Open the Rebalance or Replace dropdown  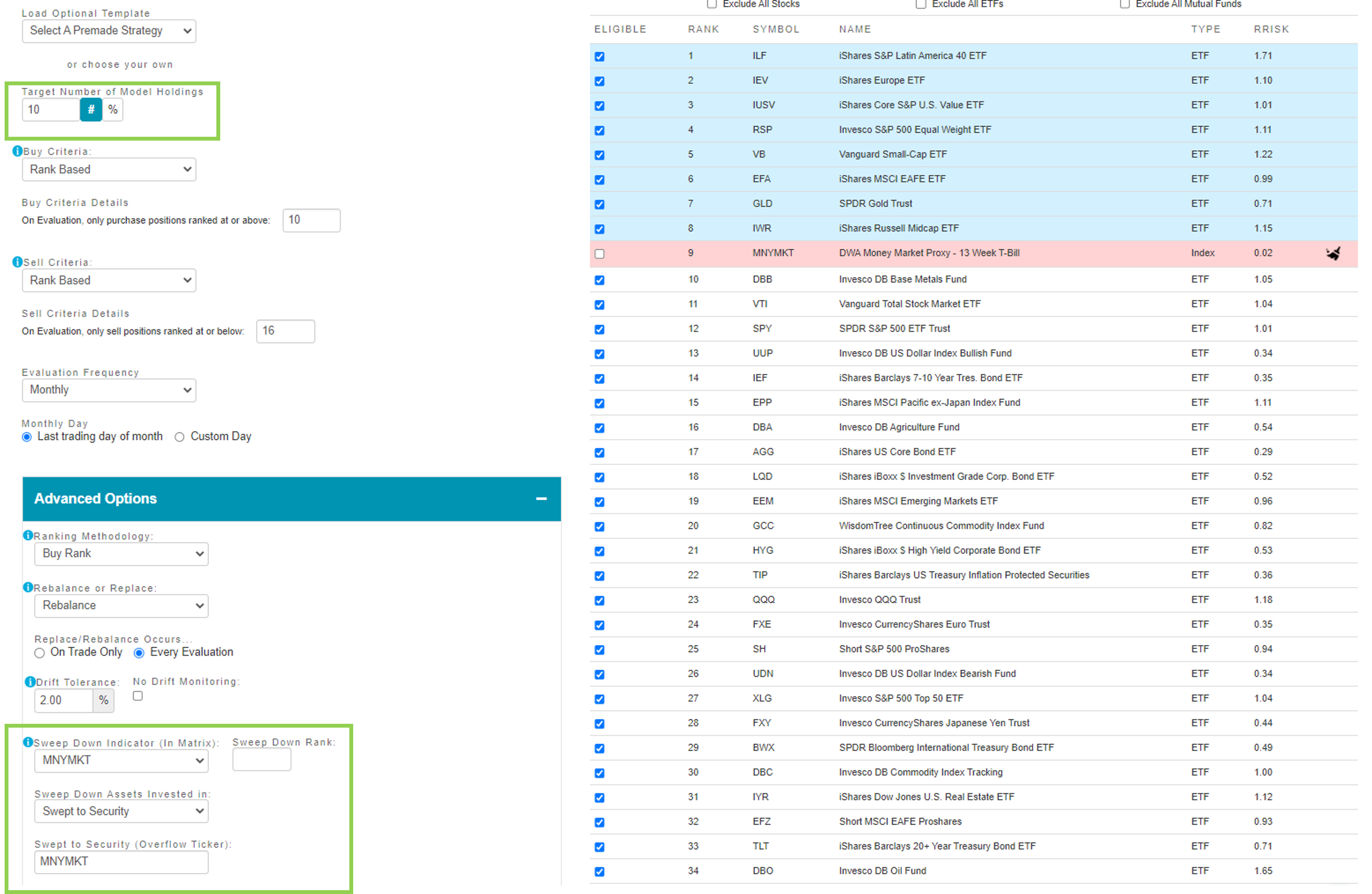coord(121,606)
